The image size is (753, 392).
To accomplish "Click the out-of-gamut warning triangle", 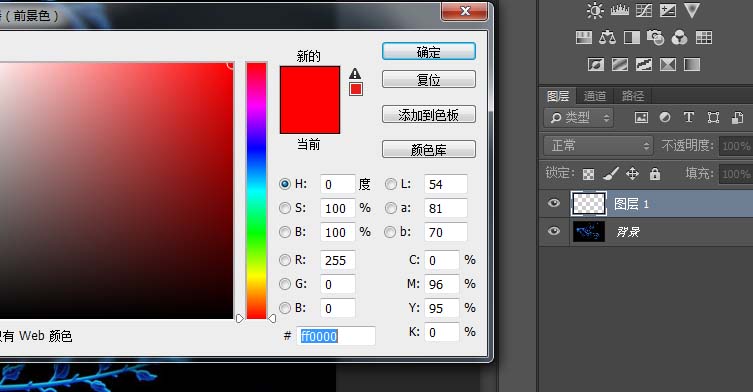I will (355, 74).
